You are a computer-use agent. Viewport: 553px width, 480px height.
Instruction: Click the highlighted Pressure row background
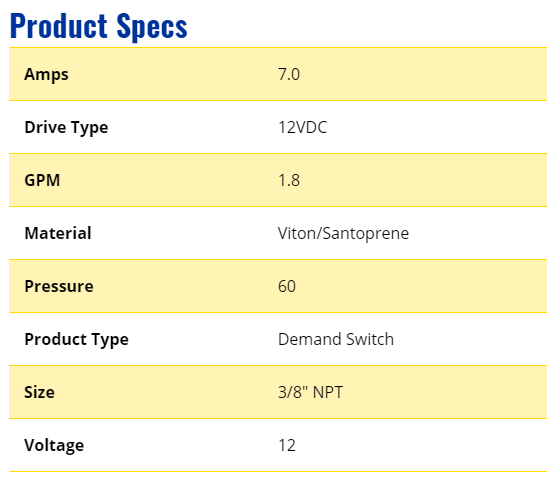(x=278, y=286)
